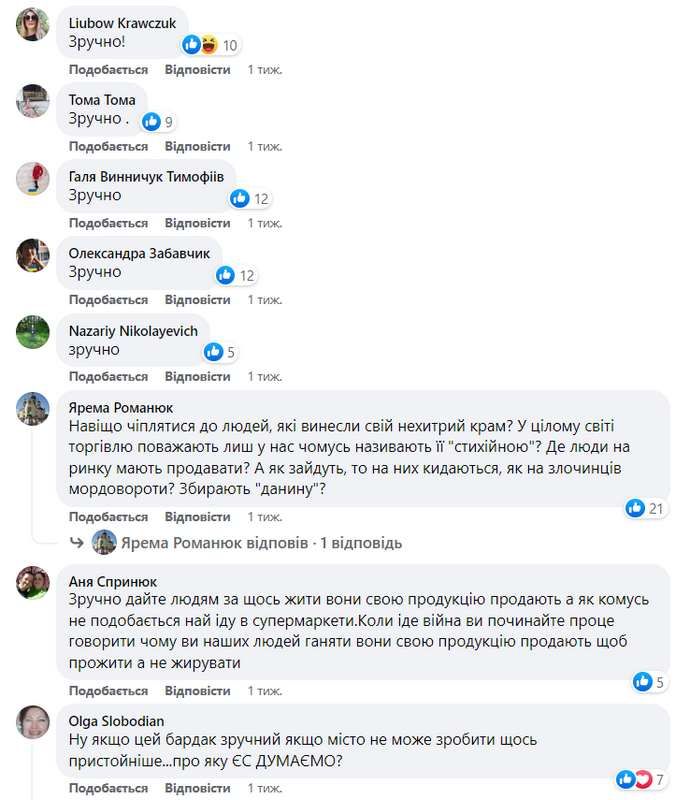Click the thumbs-up icon showing 5 on Аня Спринюк's comment
Viewport: 676px width, 800px height.
(644, 680)
